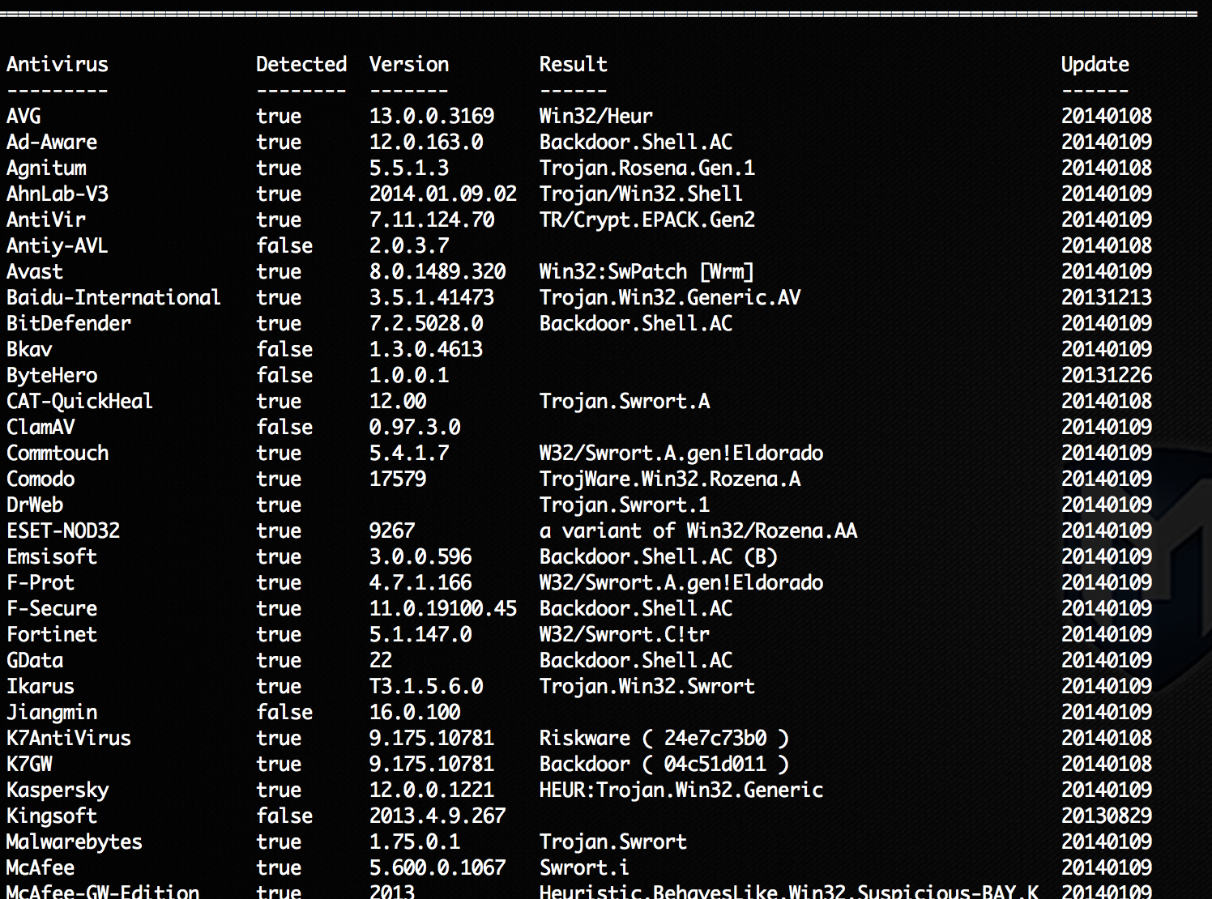This screenshot has height=899, width=1212.
Task: Click the Result column header
Action: pos(573,64)
